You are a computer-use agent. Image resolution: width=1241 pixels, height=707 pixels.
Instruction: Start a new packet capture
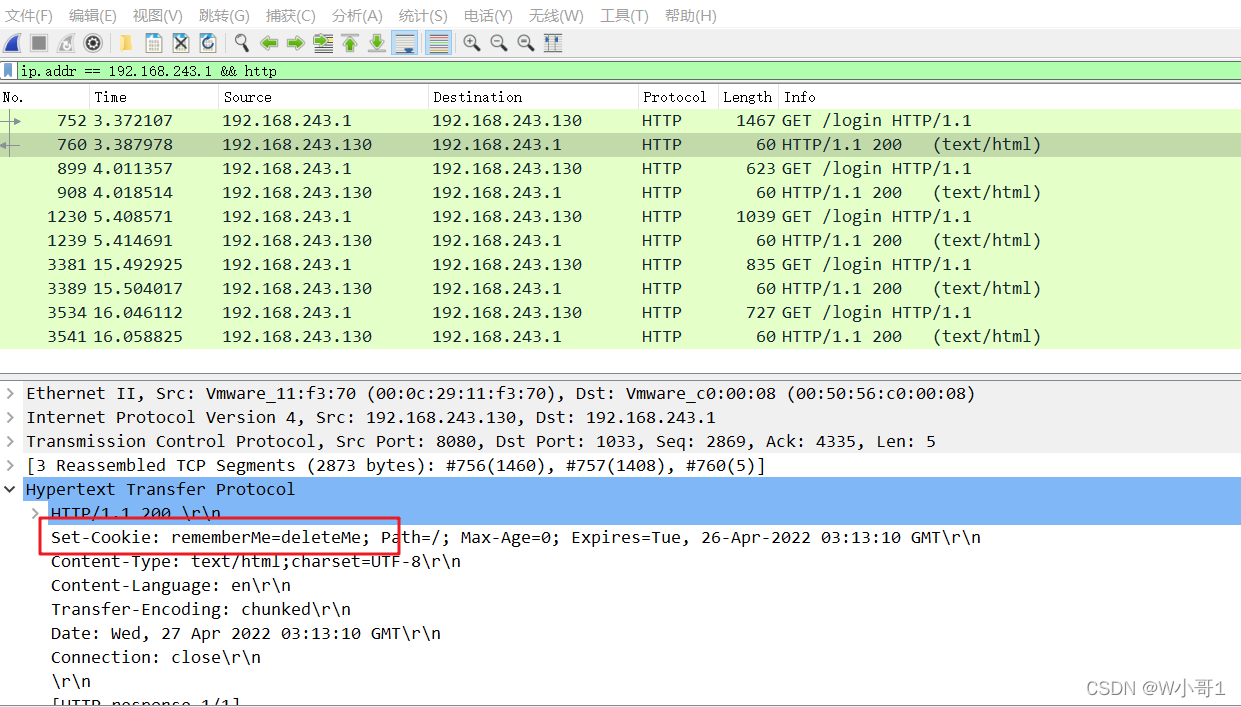[13, 43]
